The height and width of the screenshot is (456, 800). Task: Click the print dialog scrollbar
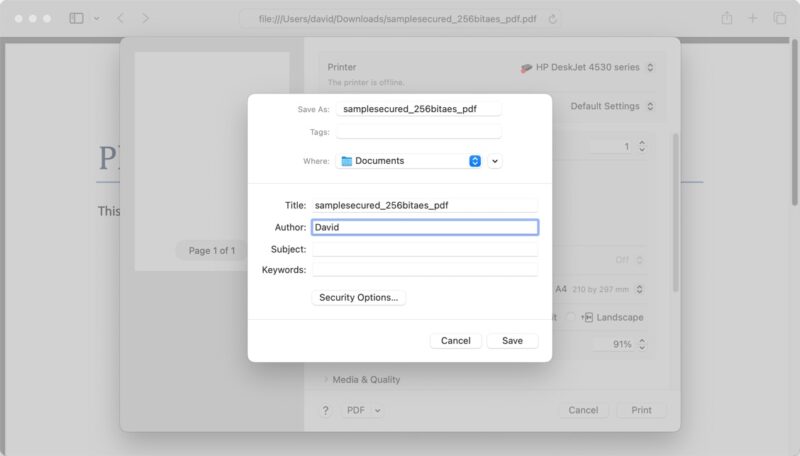(676, 213)
